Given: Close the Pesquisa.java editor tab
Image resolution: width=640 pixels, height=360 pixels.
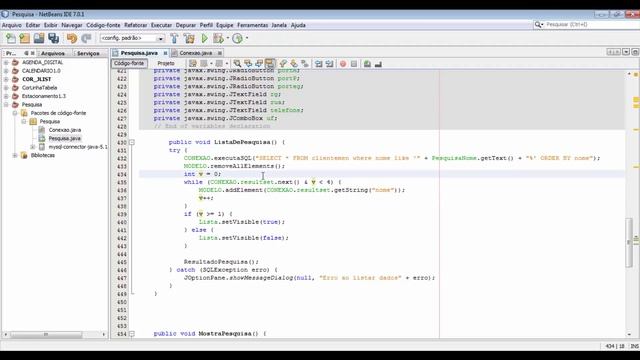Looking at the screenshot, I should point(165,53).
